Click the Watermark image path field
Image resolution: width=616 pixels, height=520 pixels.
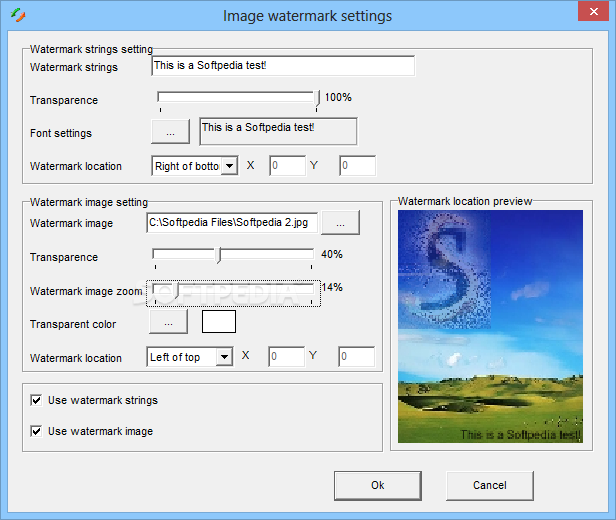tap(232, 223)
